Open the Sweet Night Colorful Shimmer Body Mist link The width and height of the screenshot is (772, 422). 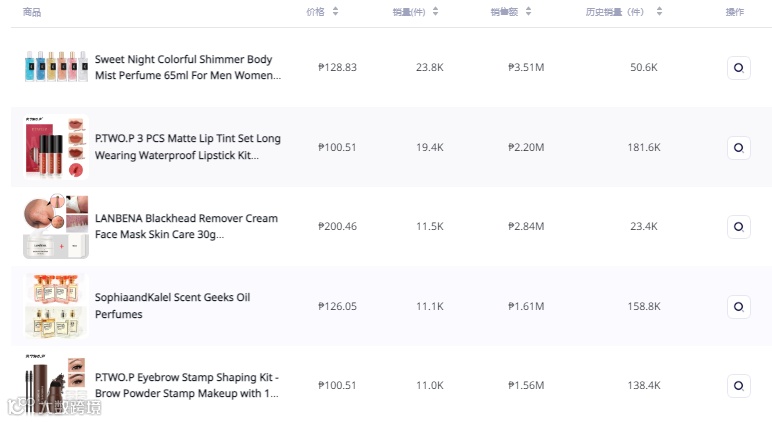pyautogui.click(x=187, y=67)
